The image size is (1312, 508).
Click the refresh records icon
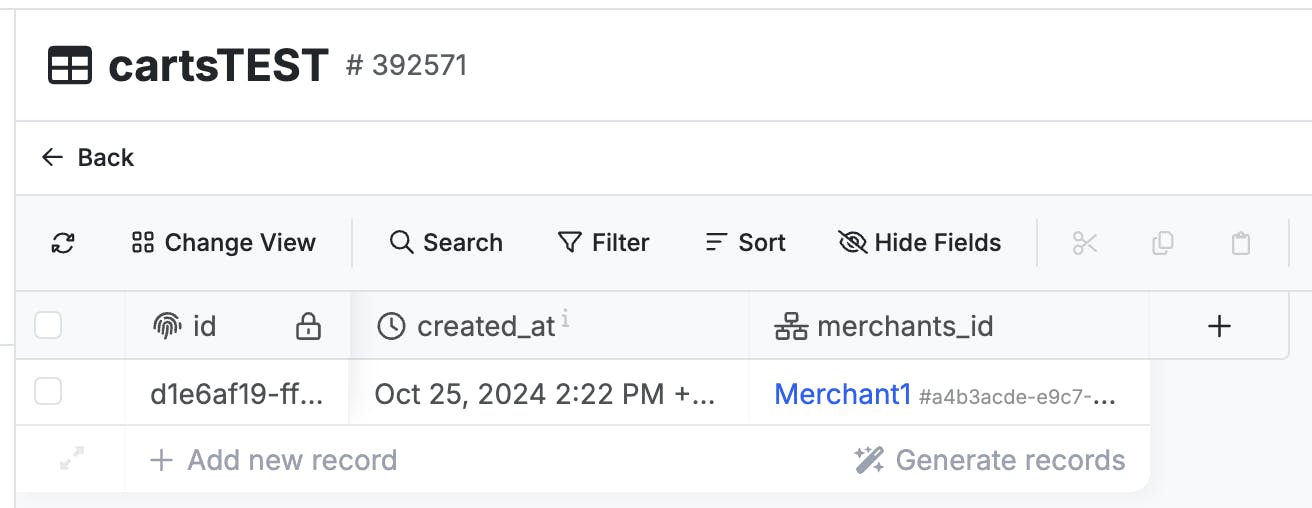[63, 243]
